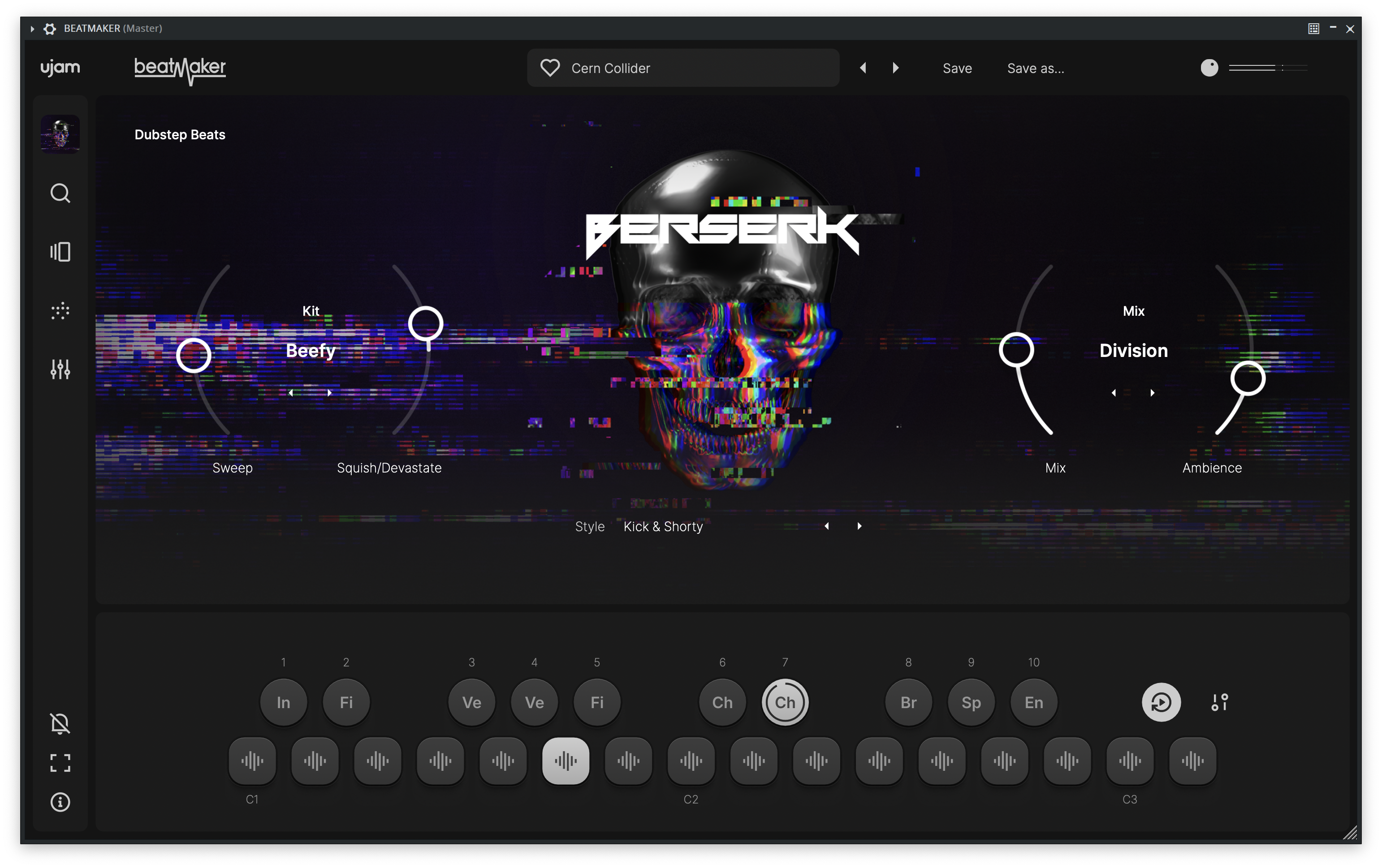Load the previous preset with left arrow
The width and height of the screenshot is (1382, 868).
(x=863, y=68)
